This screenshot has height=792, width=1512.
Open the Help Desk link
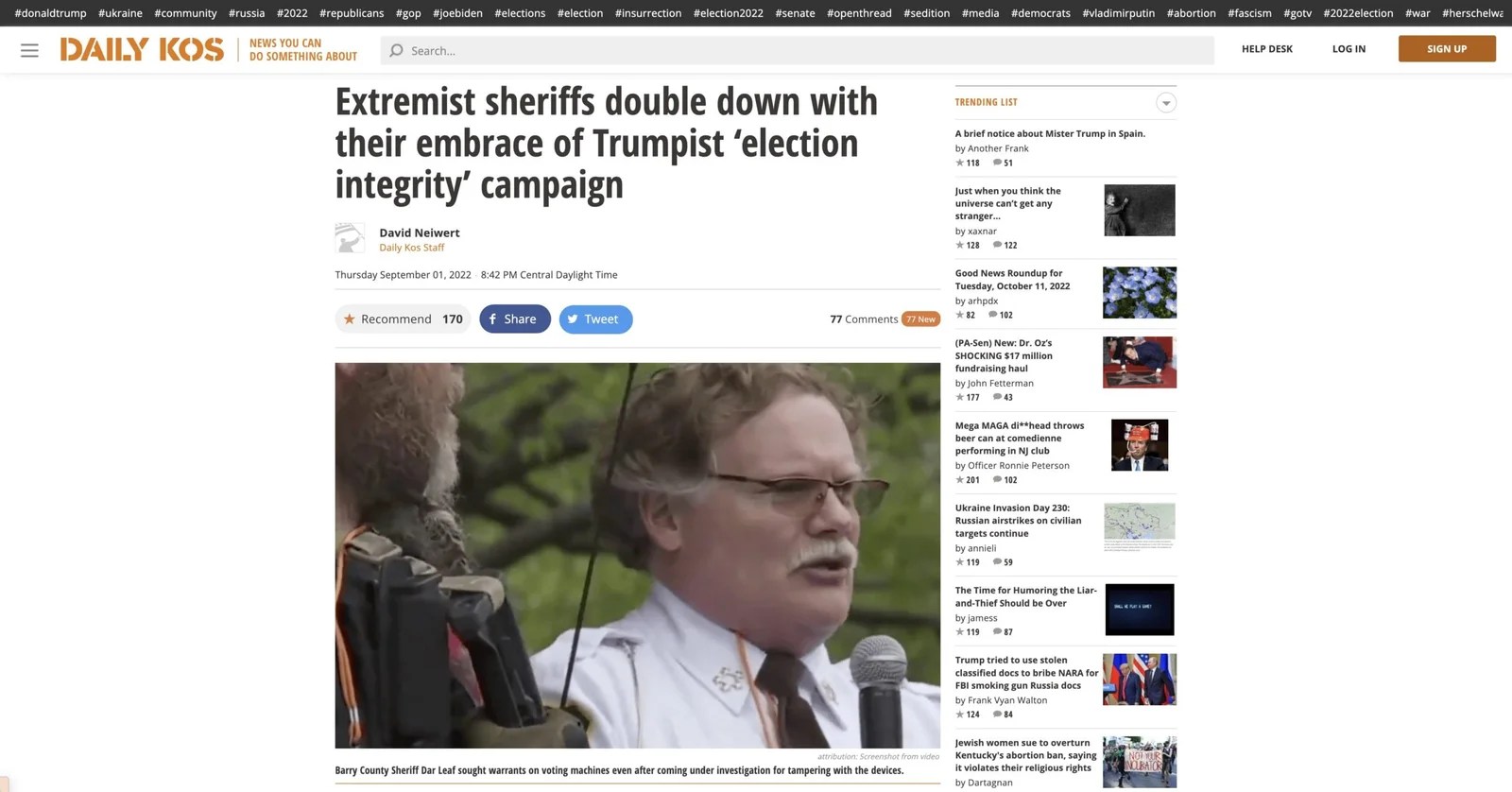pos(1266,49)
